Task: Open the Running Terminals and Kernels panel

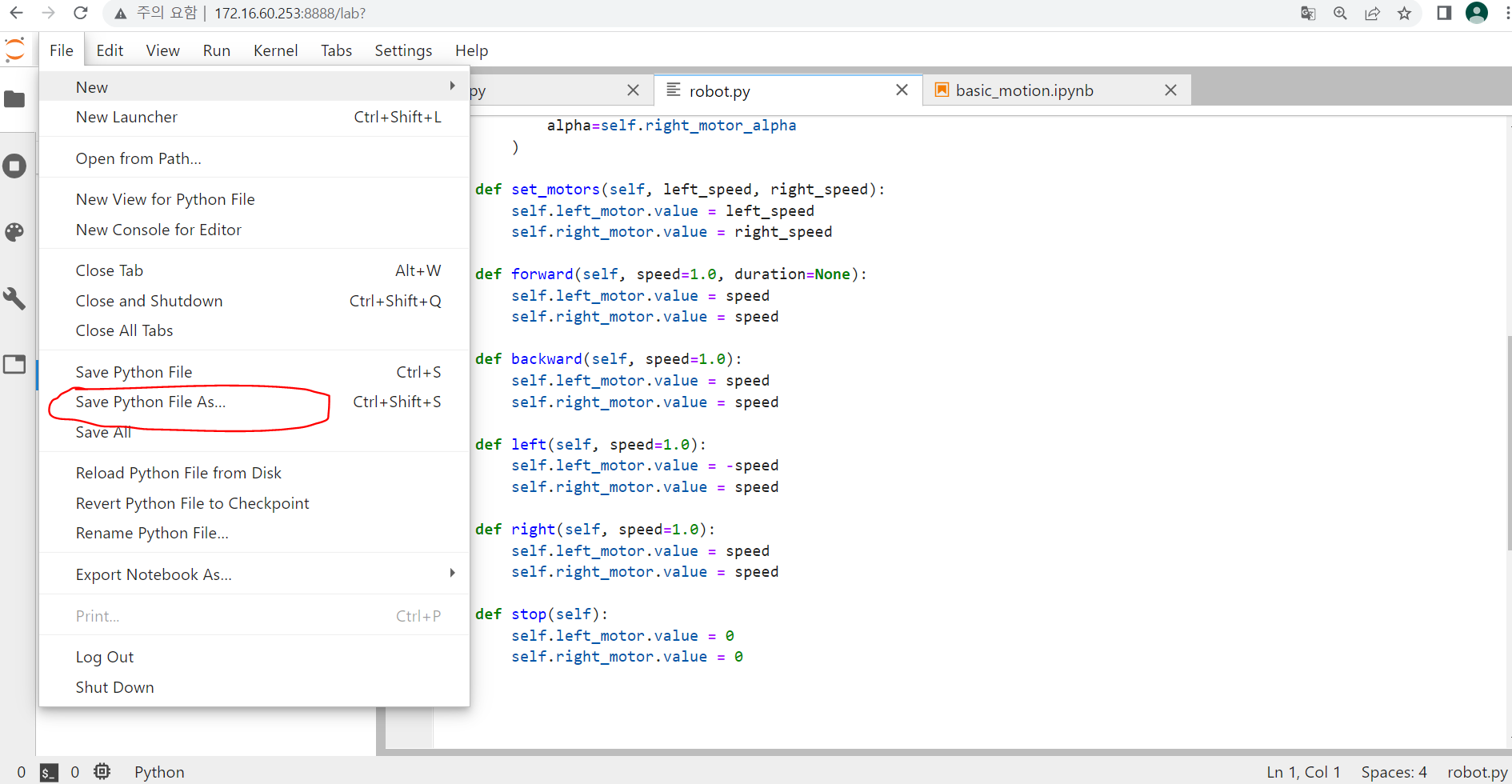Action: (15, 166)
